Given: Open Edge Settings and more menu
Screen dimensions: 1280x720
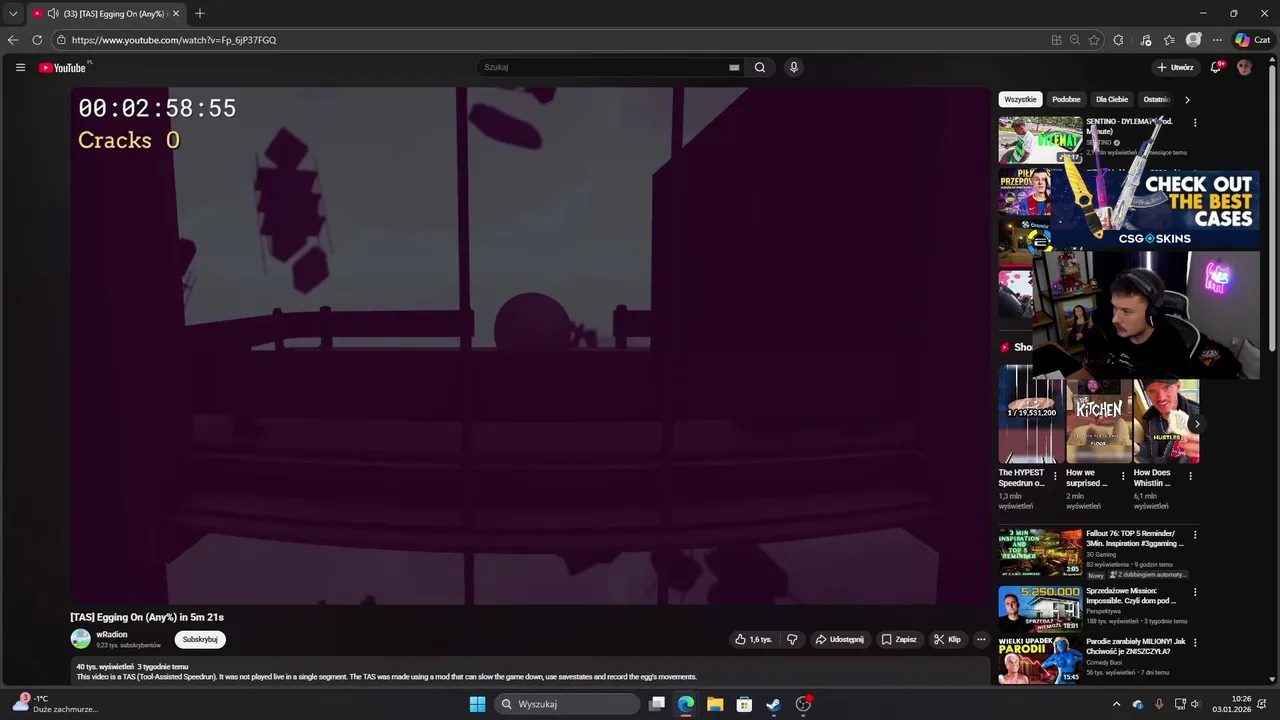Looking at the screenshot, I should click(x=1217, y=40).
